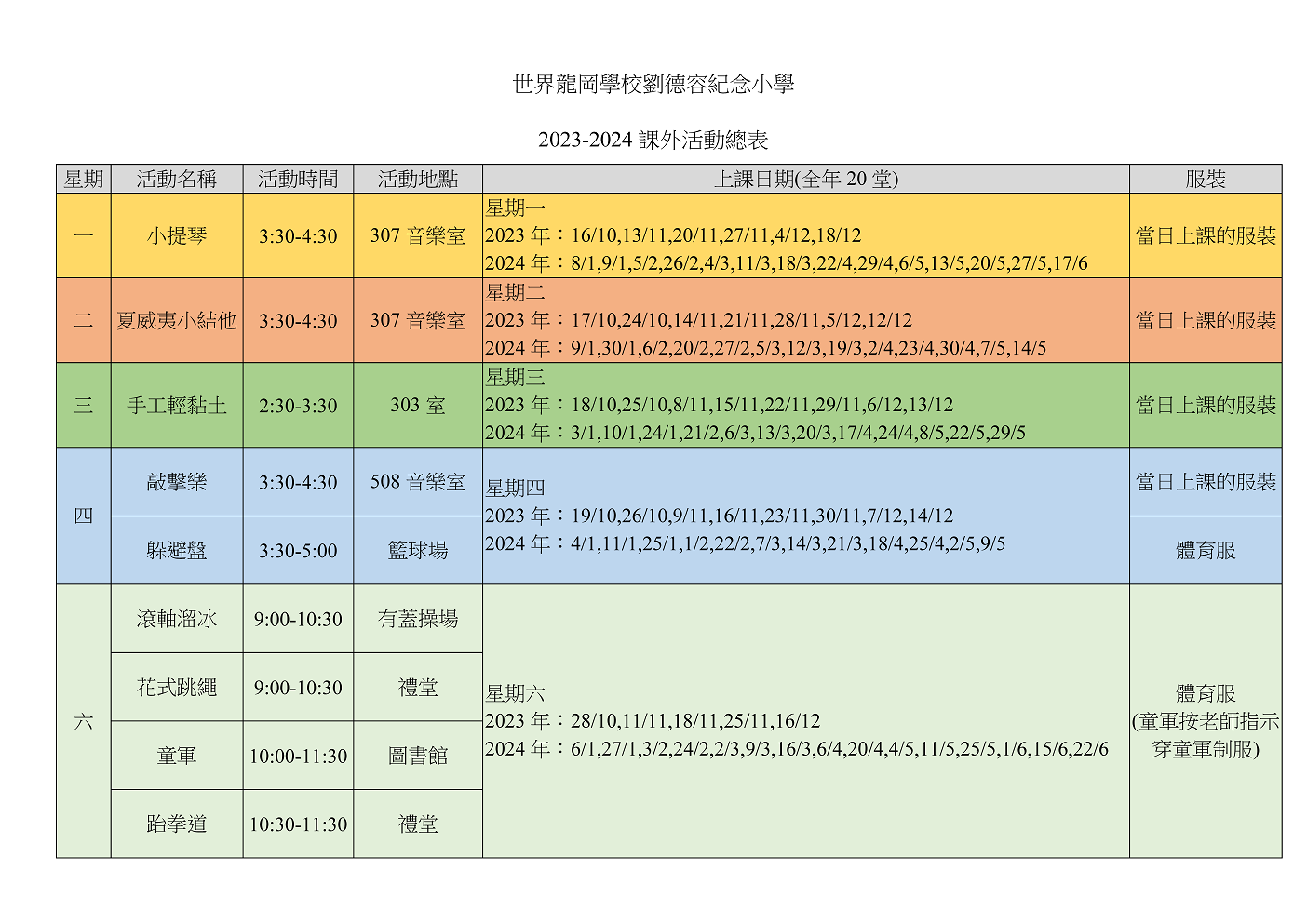Click the venue 508 音樂室
Image resolution: width=1307 pixels, height=924 pixels.
coord(418,482)
